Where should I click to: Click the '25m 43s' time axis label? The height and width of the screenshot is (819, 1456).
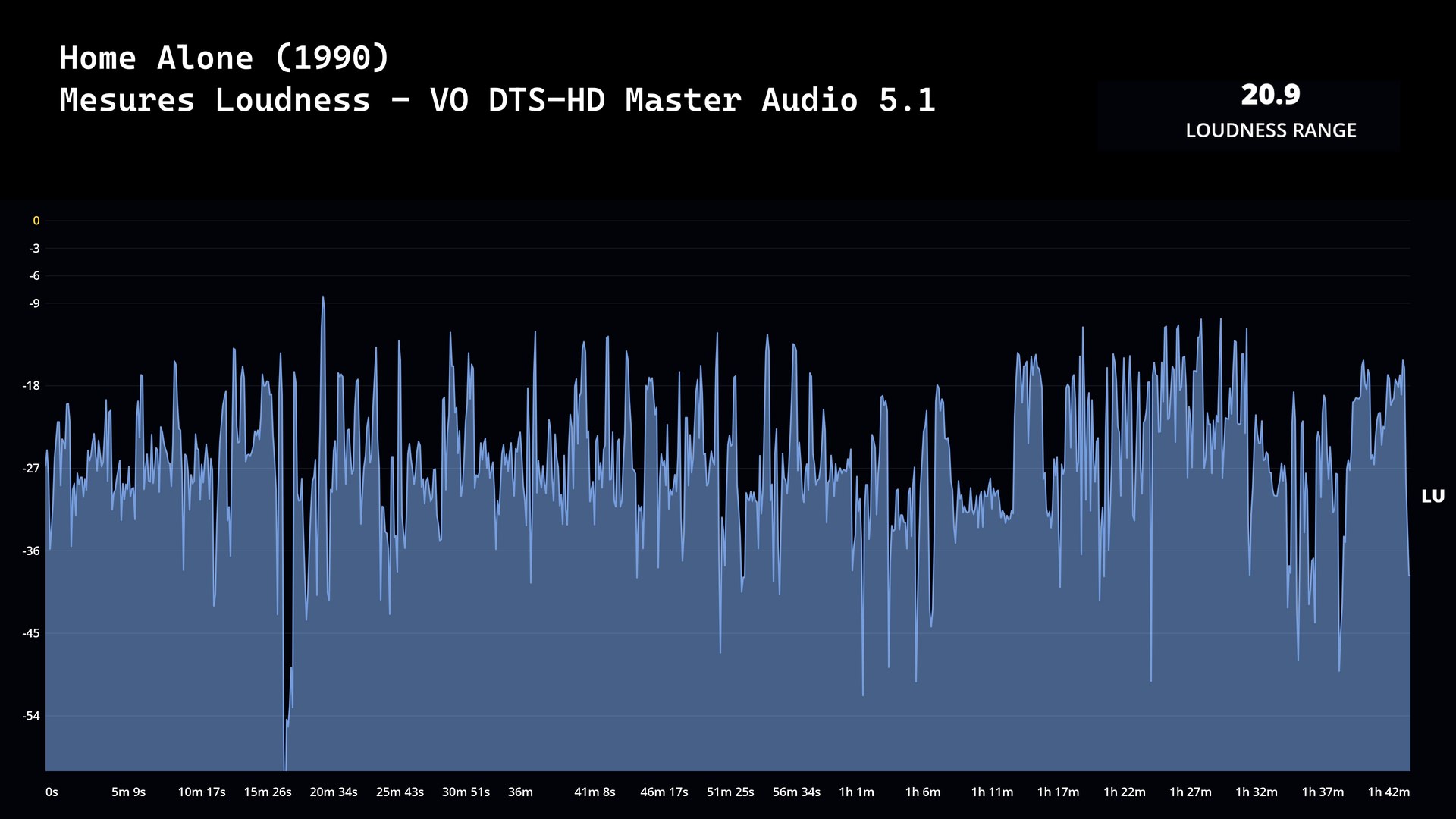(400, 792)
